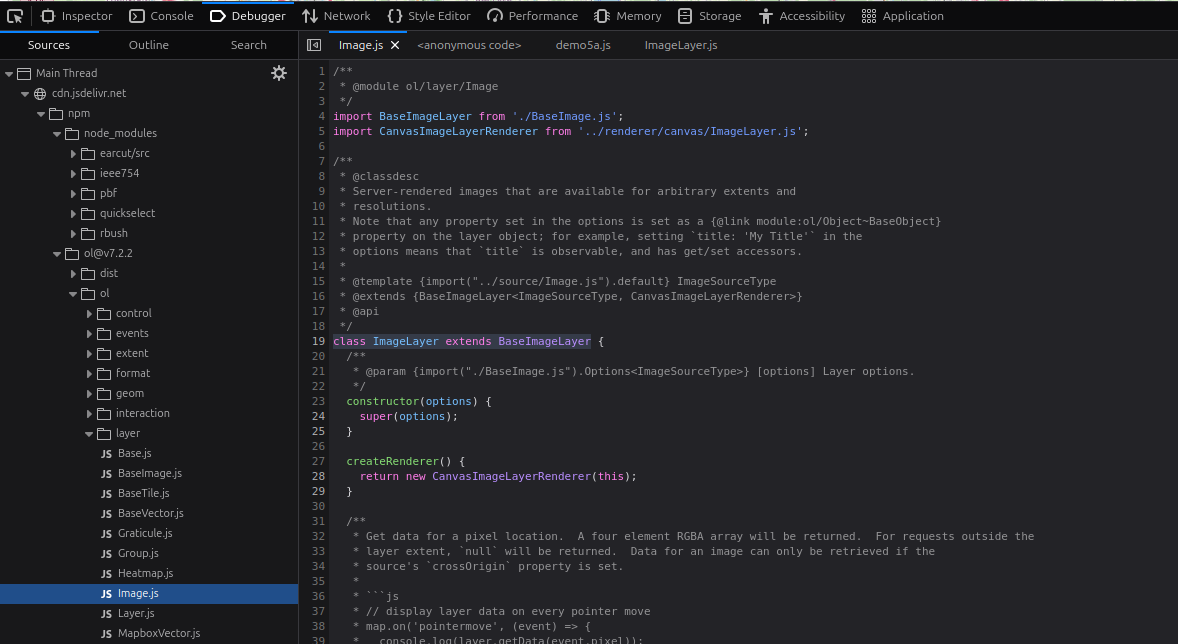Viewport: 1178px width, 644px height.
Task: Open the Application panel
Action: click(x=902, y=16)
